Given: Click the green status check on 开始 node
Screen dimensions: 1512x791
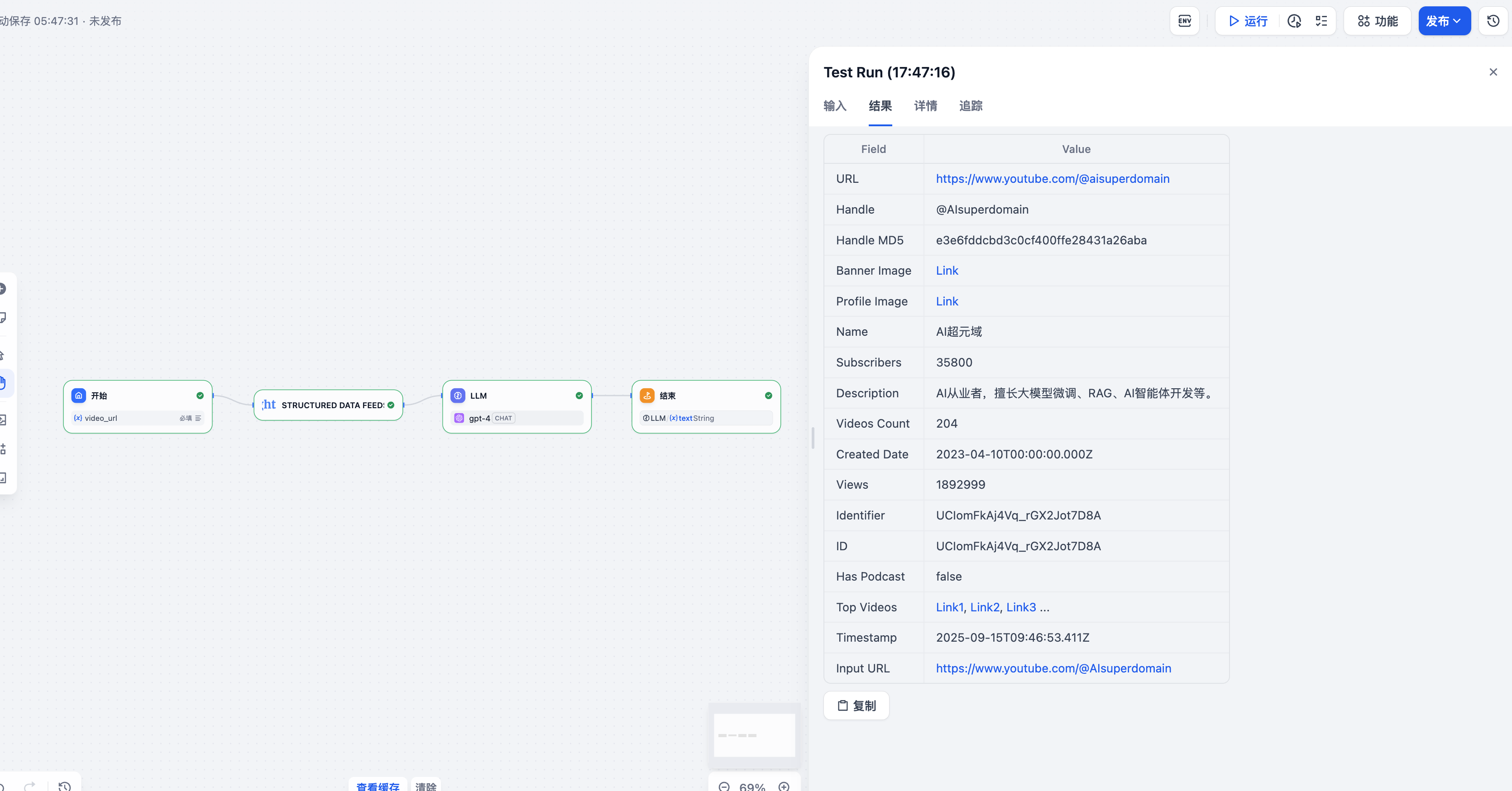Looking at the screenshot, I should [x=200, y=395].
